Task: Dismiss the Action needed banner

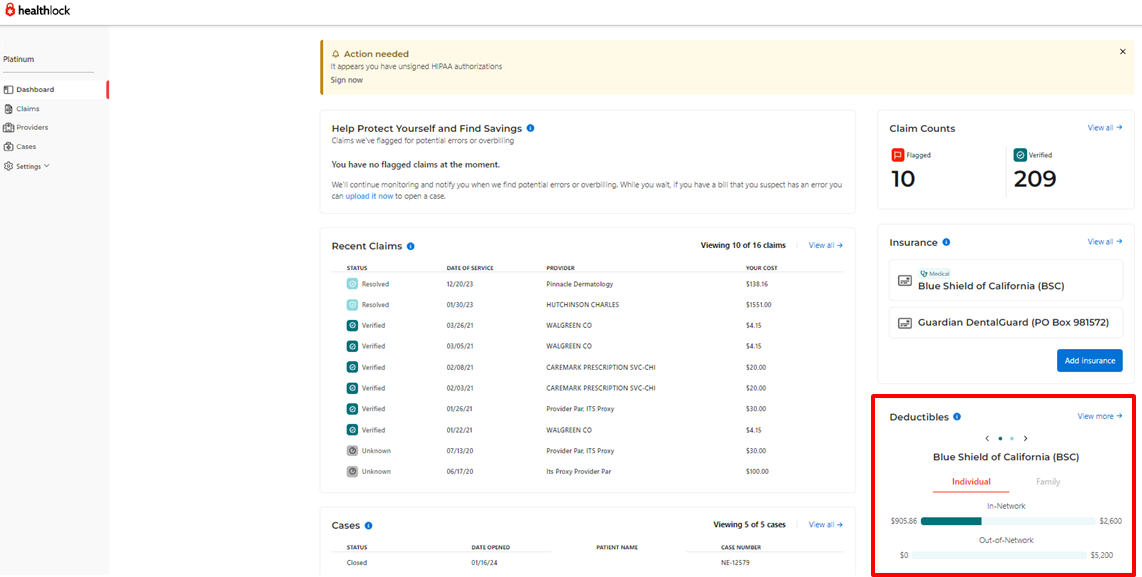Action: 1122,52
